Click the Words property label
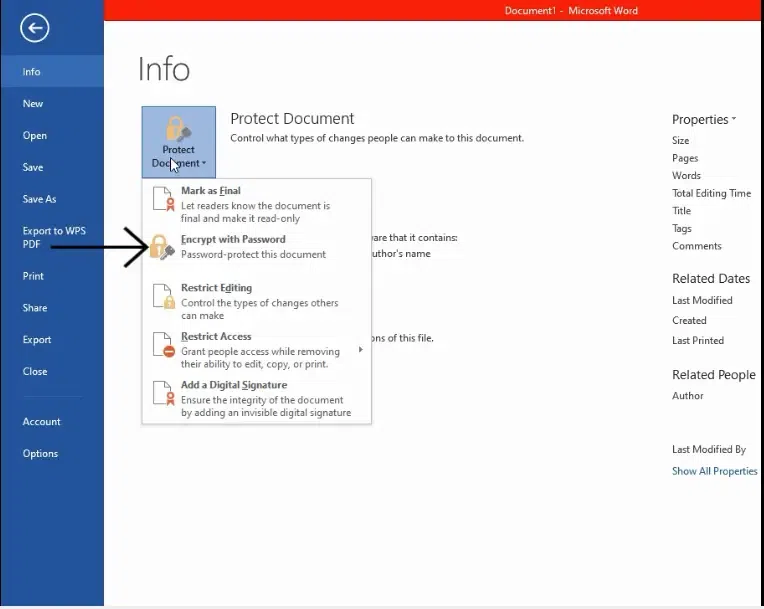Viewport: 764px width, 609px height. coord(686,176)
